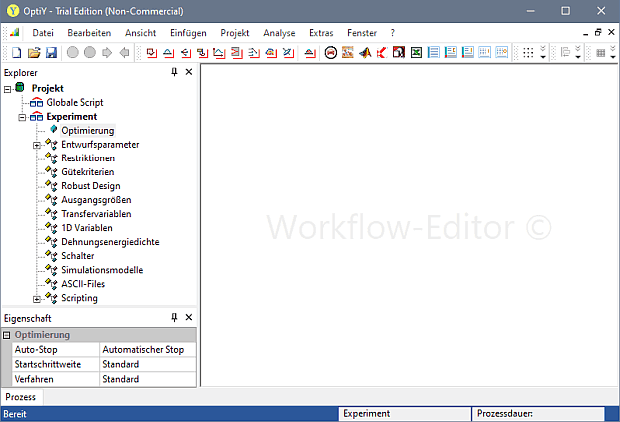Expand the Entwurfsparameter tree node
The width and height of the screenshot is (620, 422).
tap(37, 145)
